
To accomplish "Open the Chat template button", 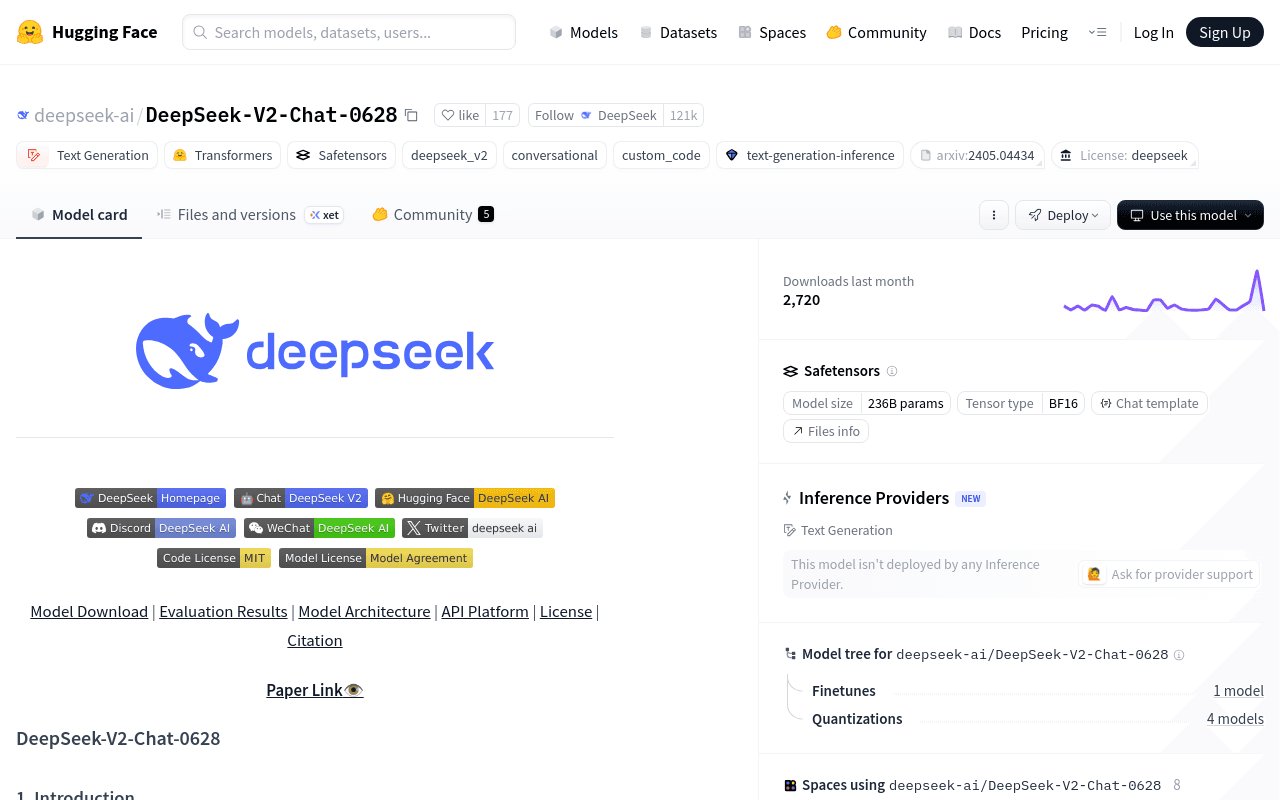I will 1149,403.
